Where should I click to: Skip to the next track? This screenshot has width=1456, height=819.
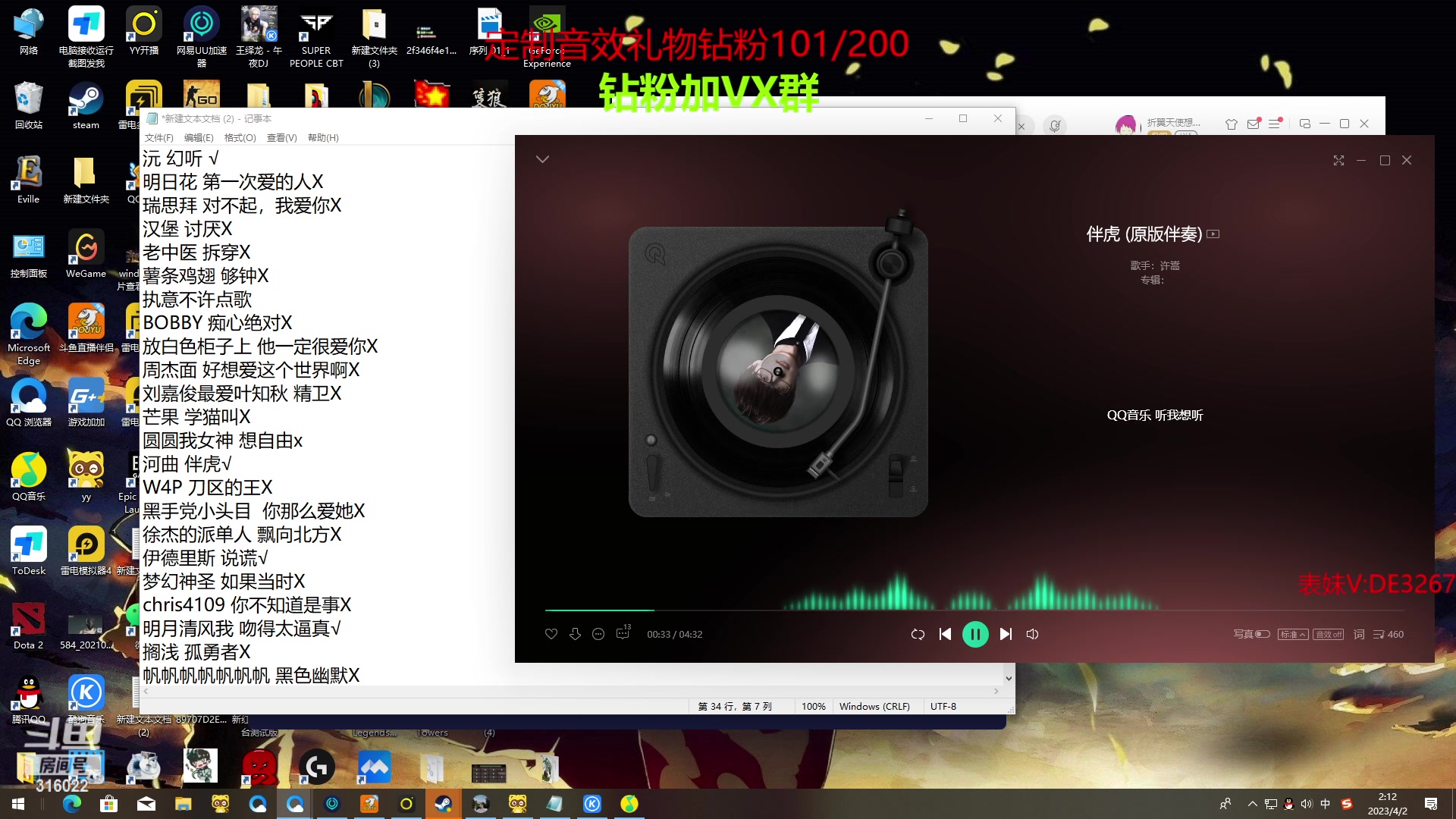click(1006, 634)
